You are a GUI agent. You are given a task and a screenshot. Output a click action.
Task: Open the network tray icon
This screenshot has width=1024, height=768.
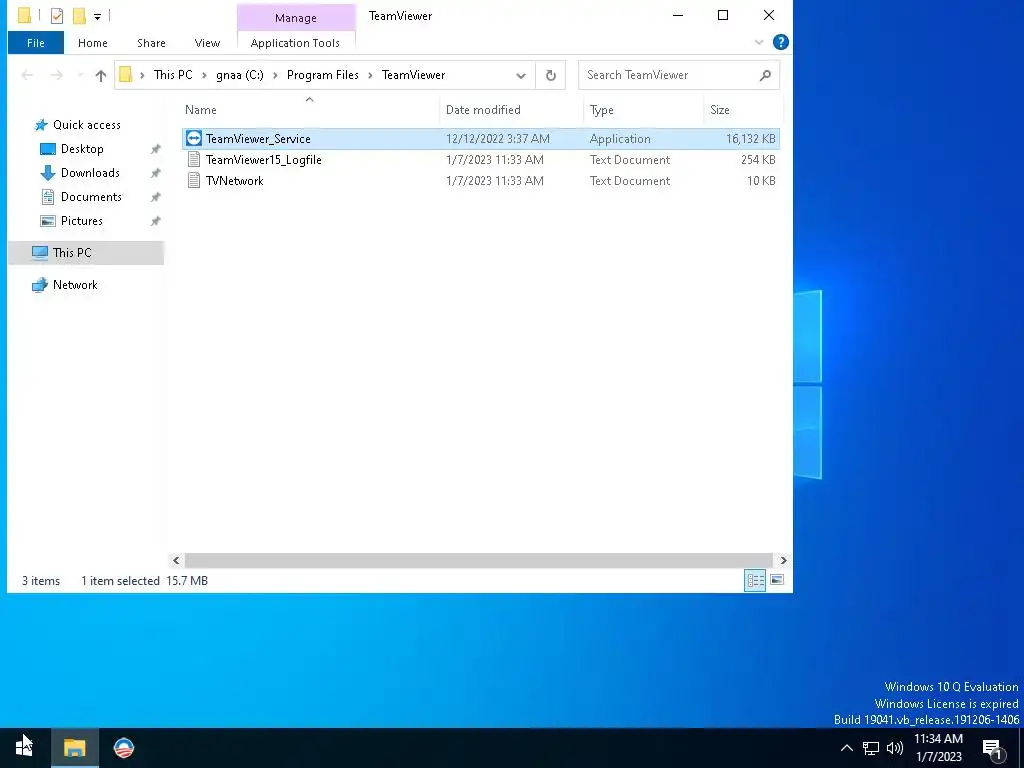(x=871, y=748)
